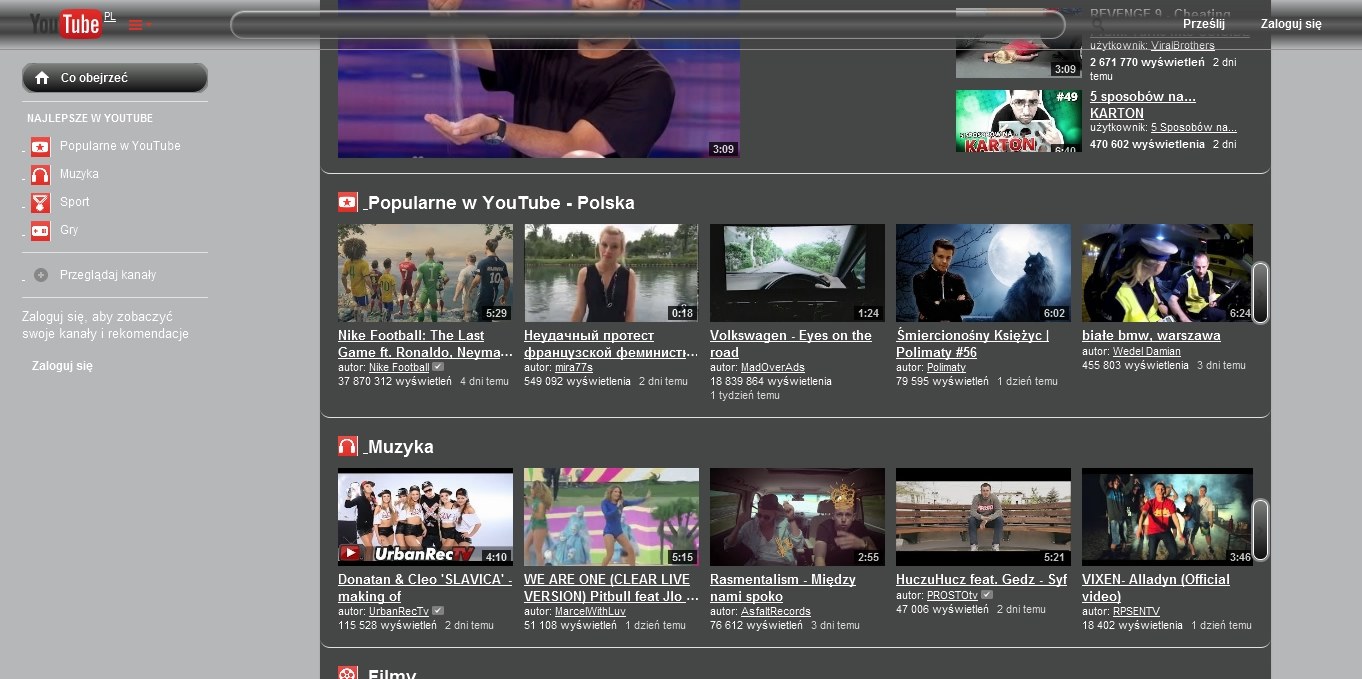Open RPSENTV author link
The image size is (1362, 679).
1136,611
